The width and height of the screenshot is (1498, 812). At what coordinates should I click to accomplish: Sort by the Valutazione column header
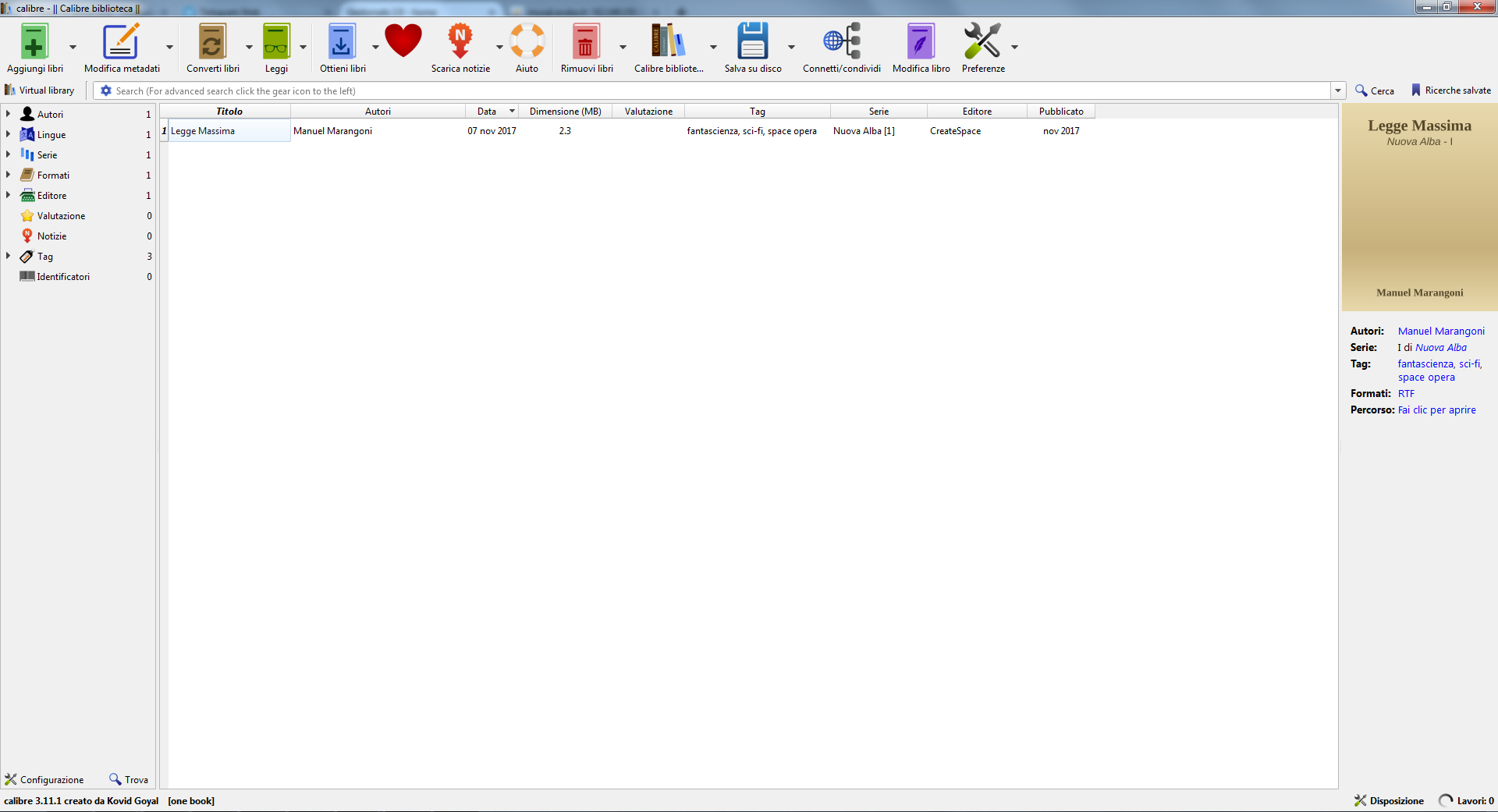click(648, 112)
